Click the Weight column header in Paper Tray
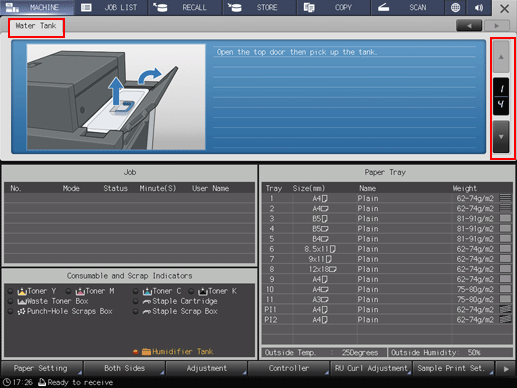Viewport: 517px width, 388px height. 464,188
